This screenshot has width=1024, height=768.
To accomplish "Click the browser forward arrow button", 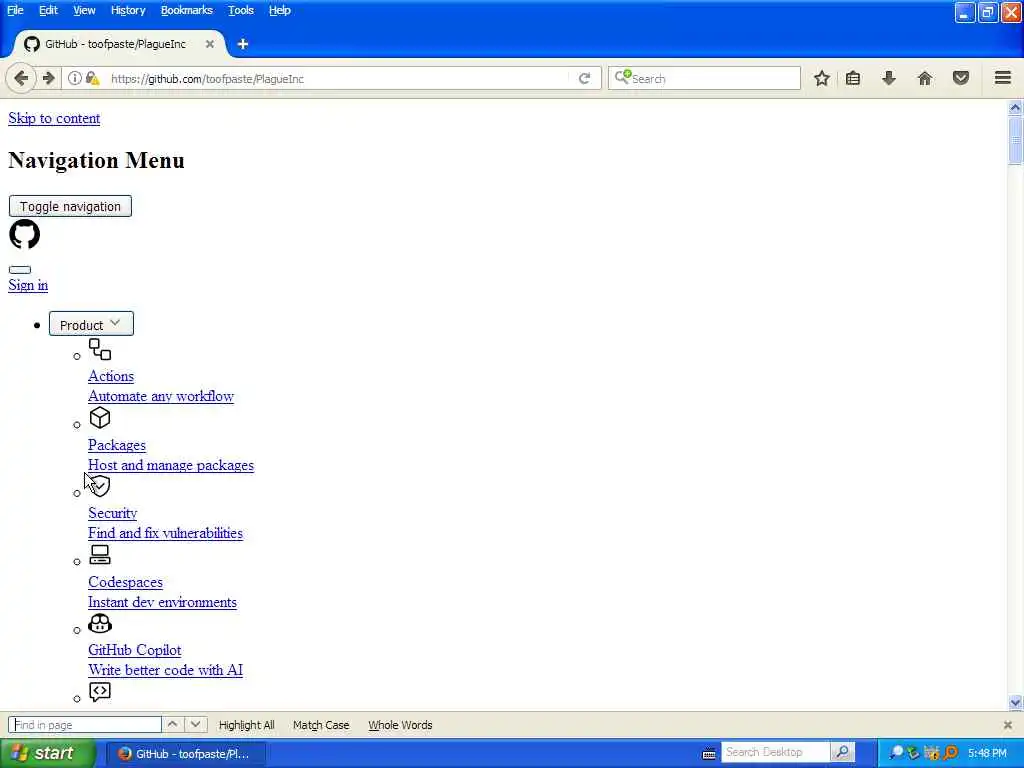I will [48, 78].
